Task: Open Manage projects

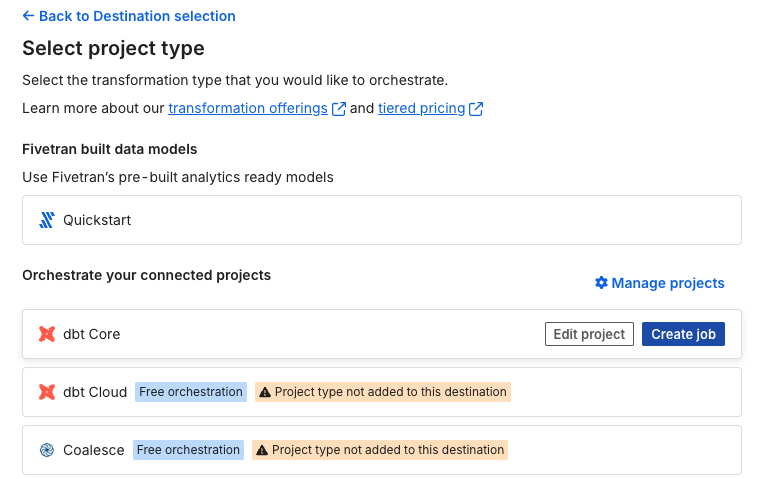Action: [667, 283]
